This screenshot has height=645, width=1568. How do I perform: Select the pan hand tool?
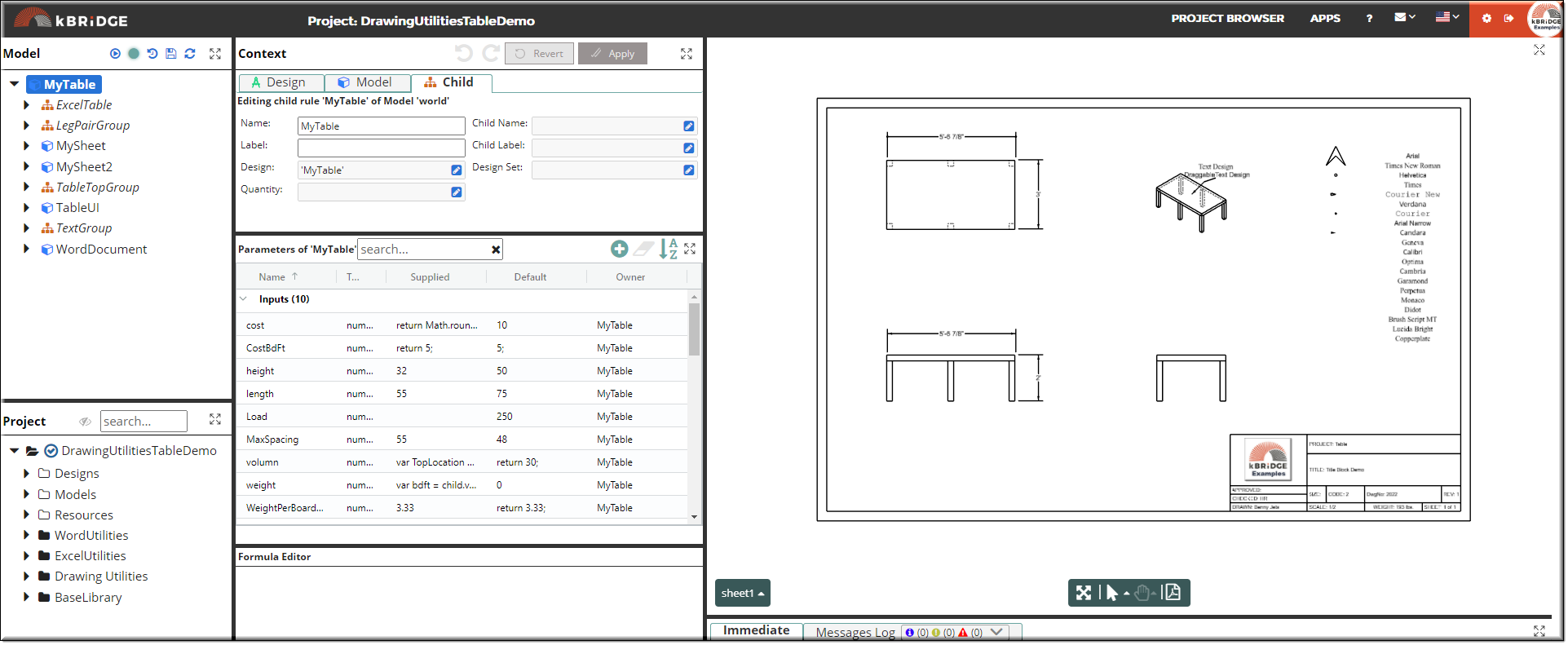coord(1142,593)
